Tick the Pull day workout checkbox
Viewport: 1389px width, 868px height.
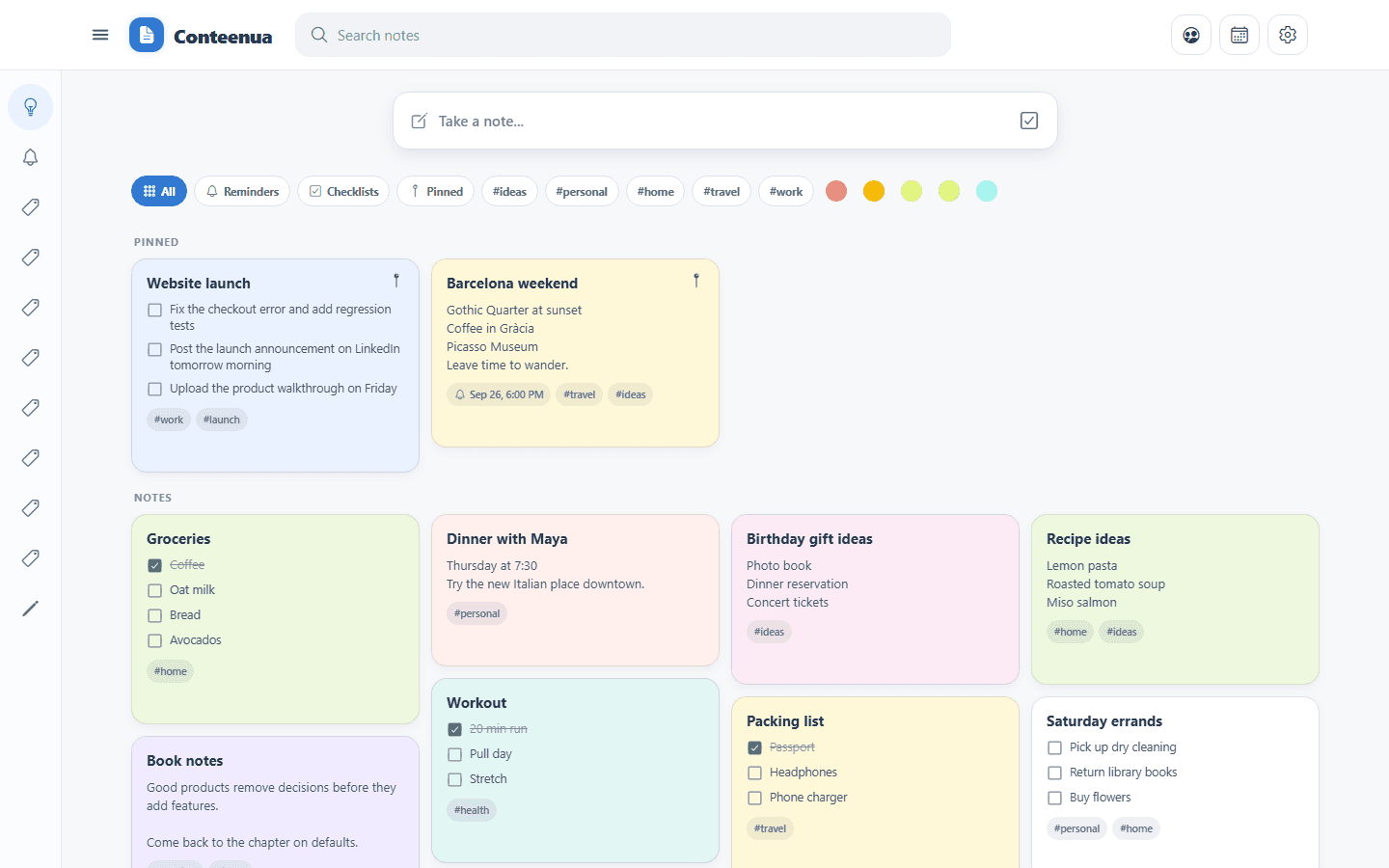(454, 754)
